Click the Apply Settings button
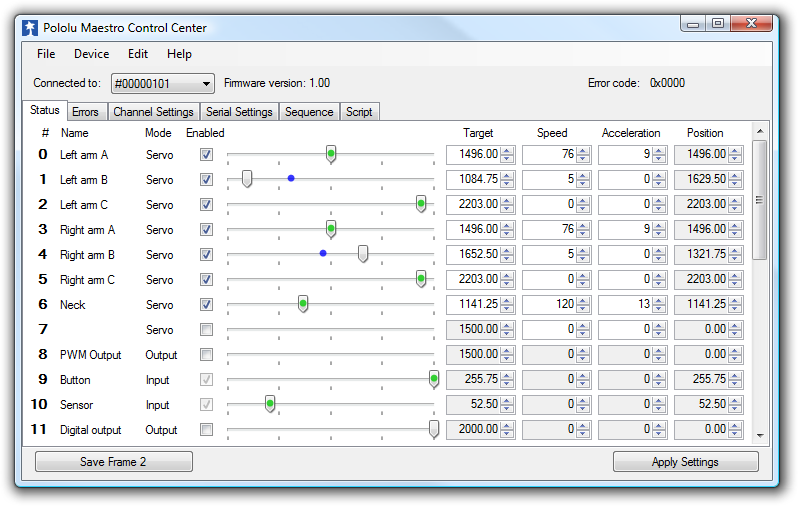The width and height of the screenshot is (798, 506). [685, 462]
